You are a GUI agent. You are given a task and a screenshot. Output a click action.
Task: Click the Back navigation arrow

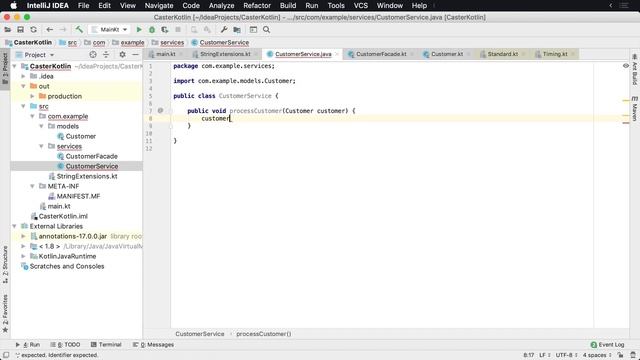[49, 29]
